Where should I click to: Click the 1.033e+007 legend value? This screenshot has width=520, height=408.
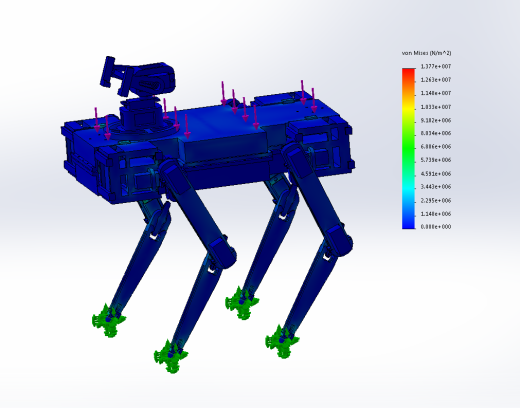pyautogui.click(x=436, y=107)
